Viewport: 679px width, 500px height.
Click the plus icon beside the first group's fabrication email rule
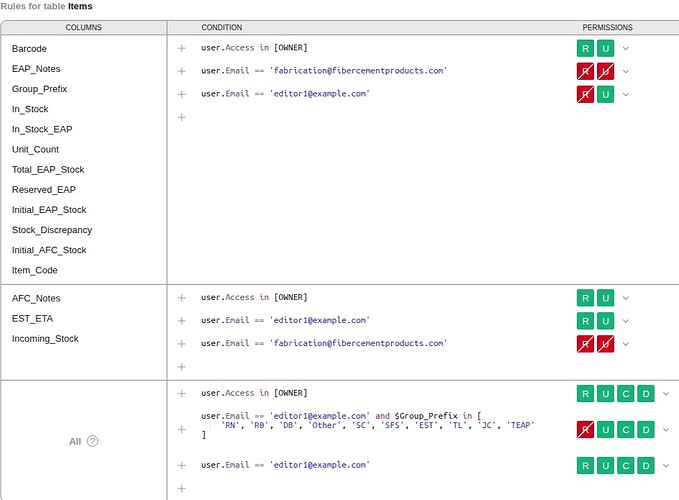(182, 71)
